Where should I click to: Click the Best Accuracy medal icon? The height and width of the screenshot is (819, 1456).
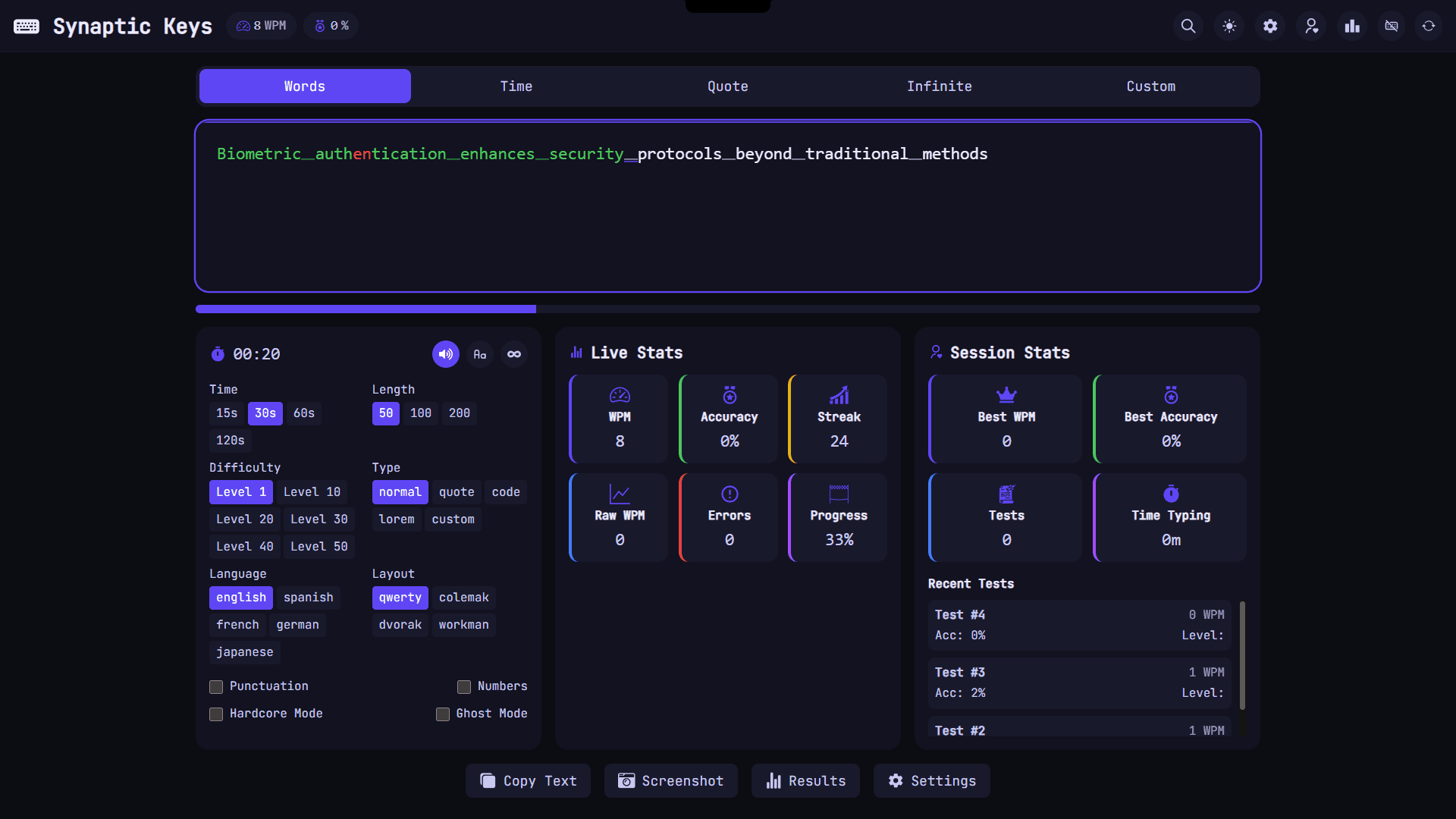pyautogui.click(x=1171, y=395)
